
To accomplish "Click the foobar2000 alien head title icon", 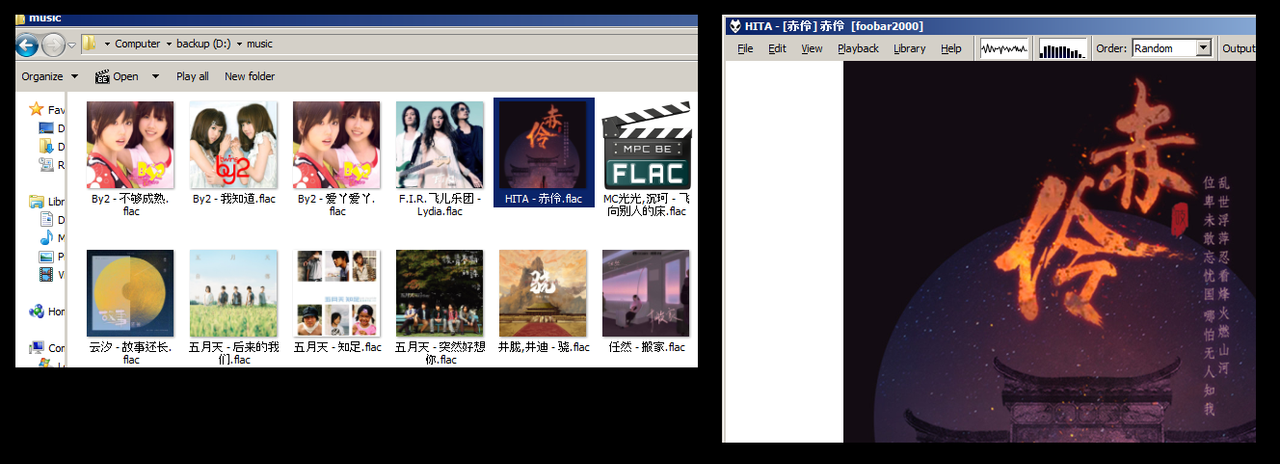I will (734, 26).
